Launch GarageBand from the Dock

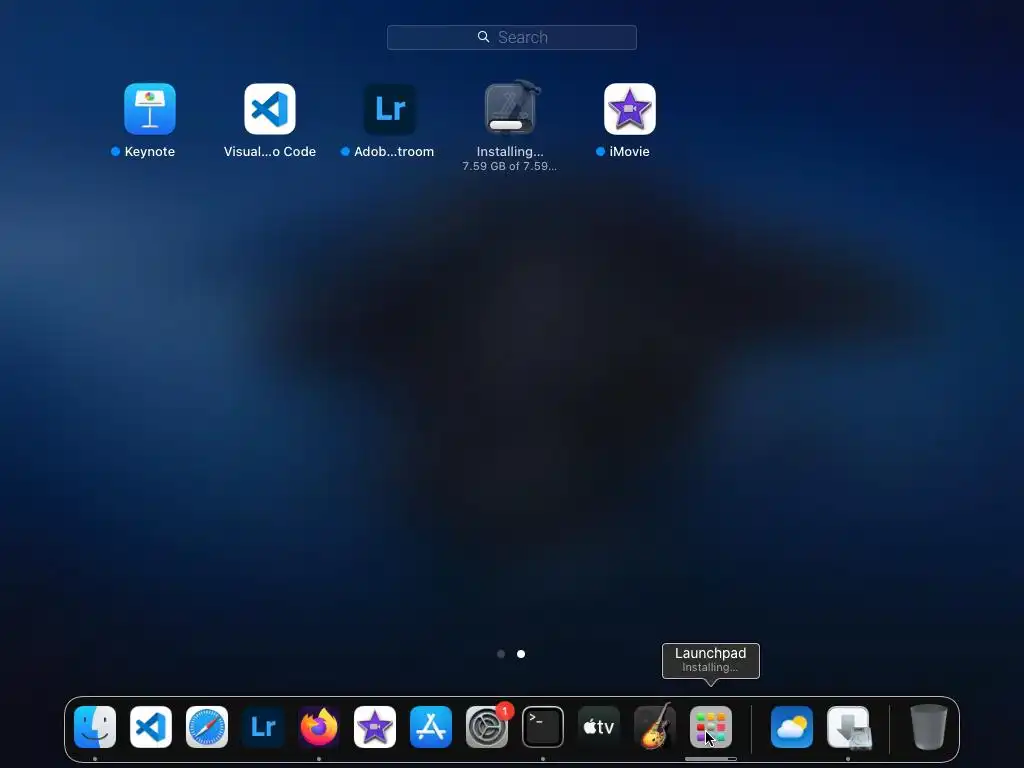(655, 726)
